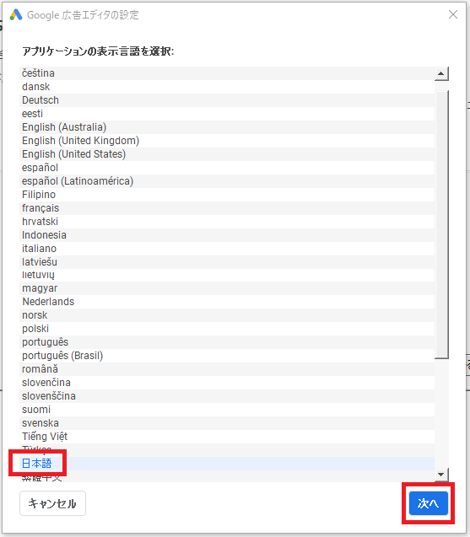
Task: Choose English (United Kingdom) from list
Action: point(227,141)
